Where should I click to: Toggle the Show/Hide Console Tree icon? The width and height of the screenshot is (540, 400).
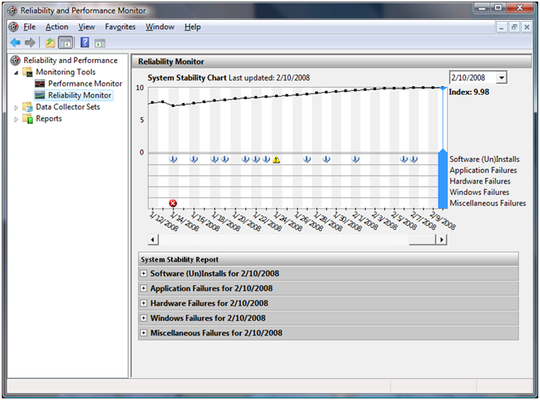(x=65, y=43)
